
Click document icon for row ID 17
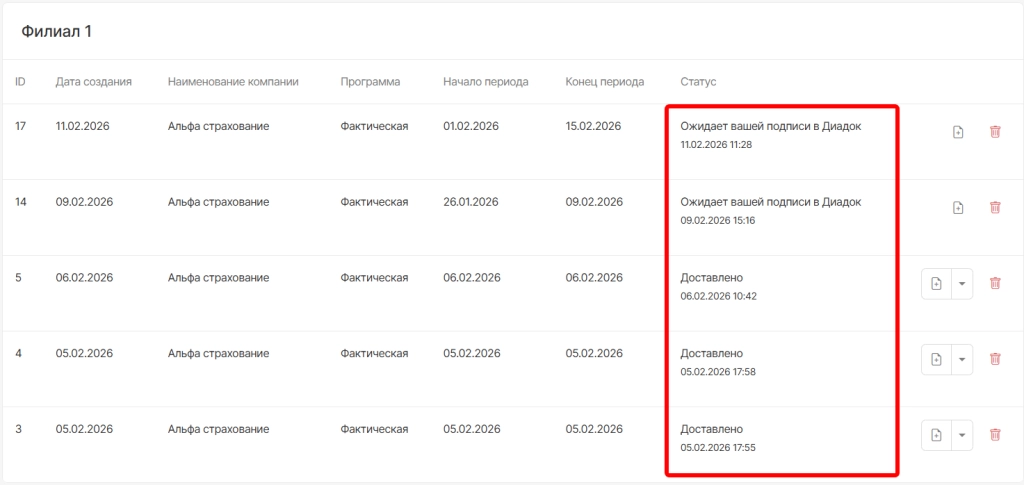pos(957,132)
